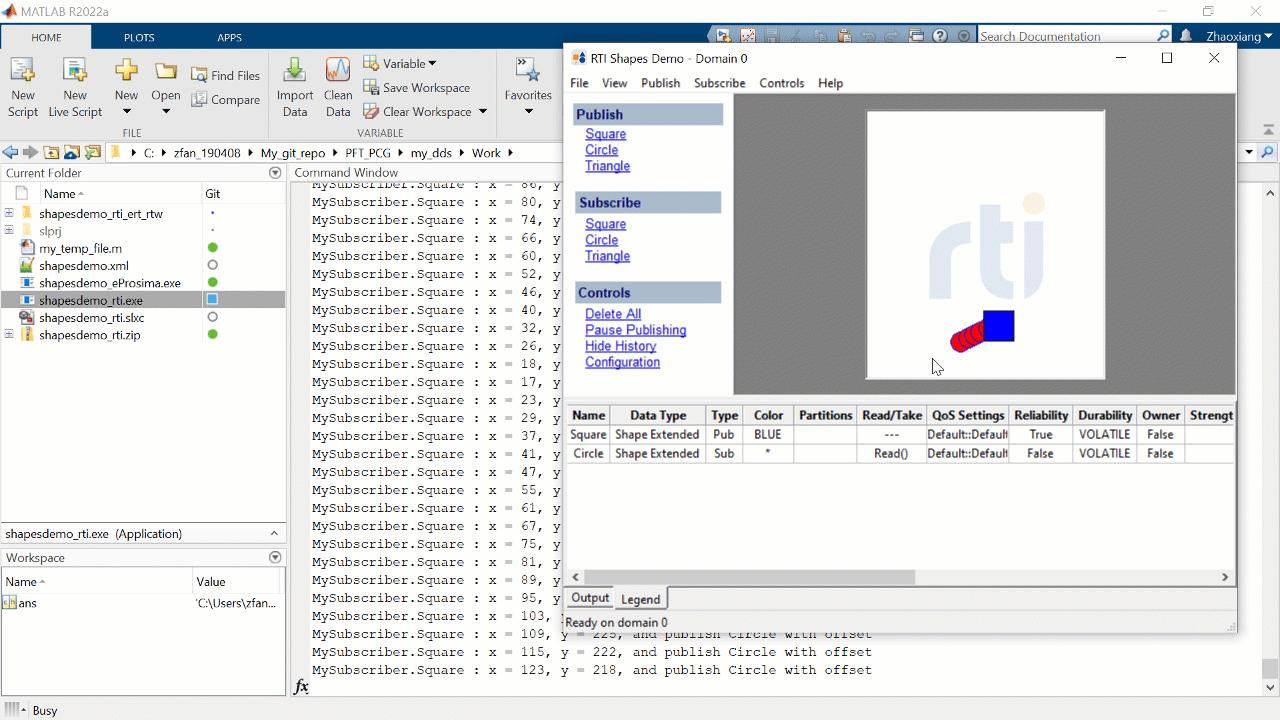This screenshot has width=1280, height=720.
Task: Click the Delete All control link
Action: coord(612,313)
